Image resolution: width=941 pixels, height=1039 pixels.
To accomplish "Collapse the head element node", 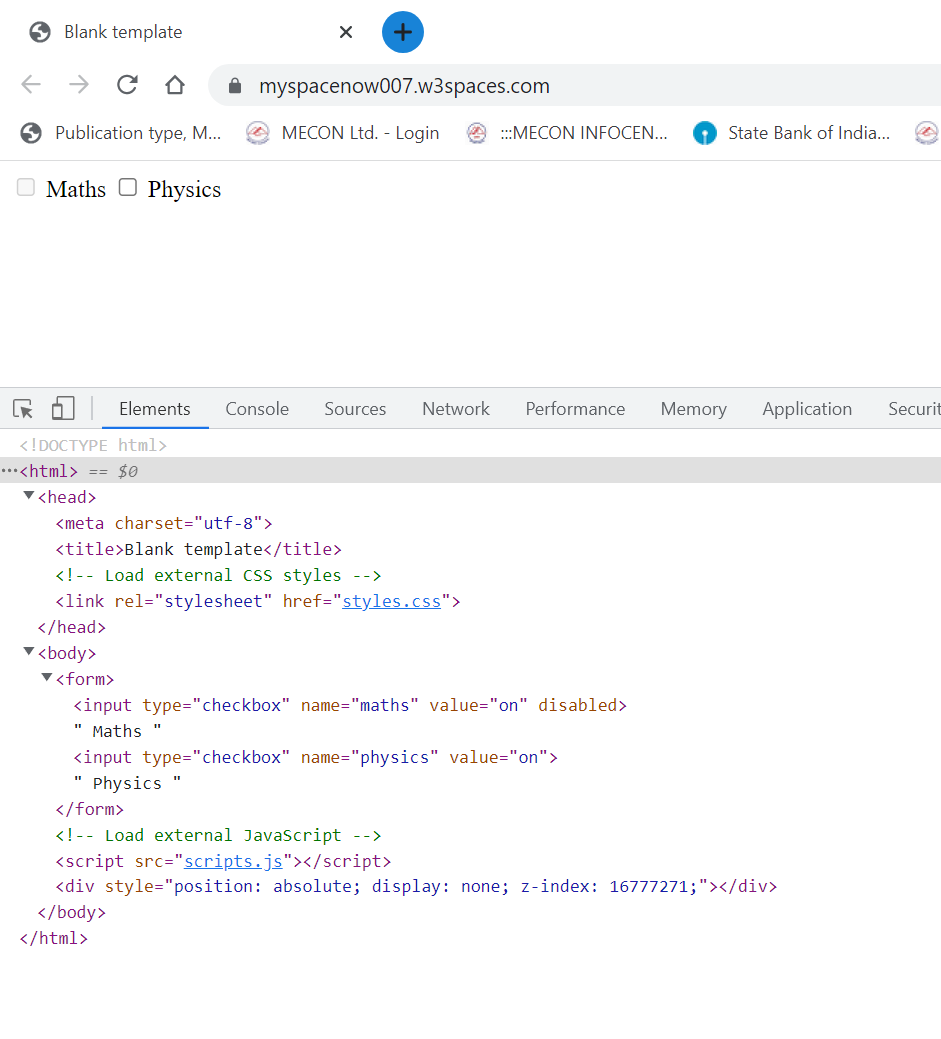I will 29,496.
